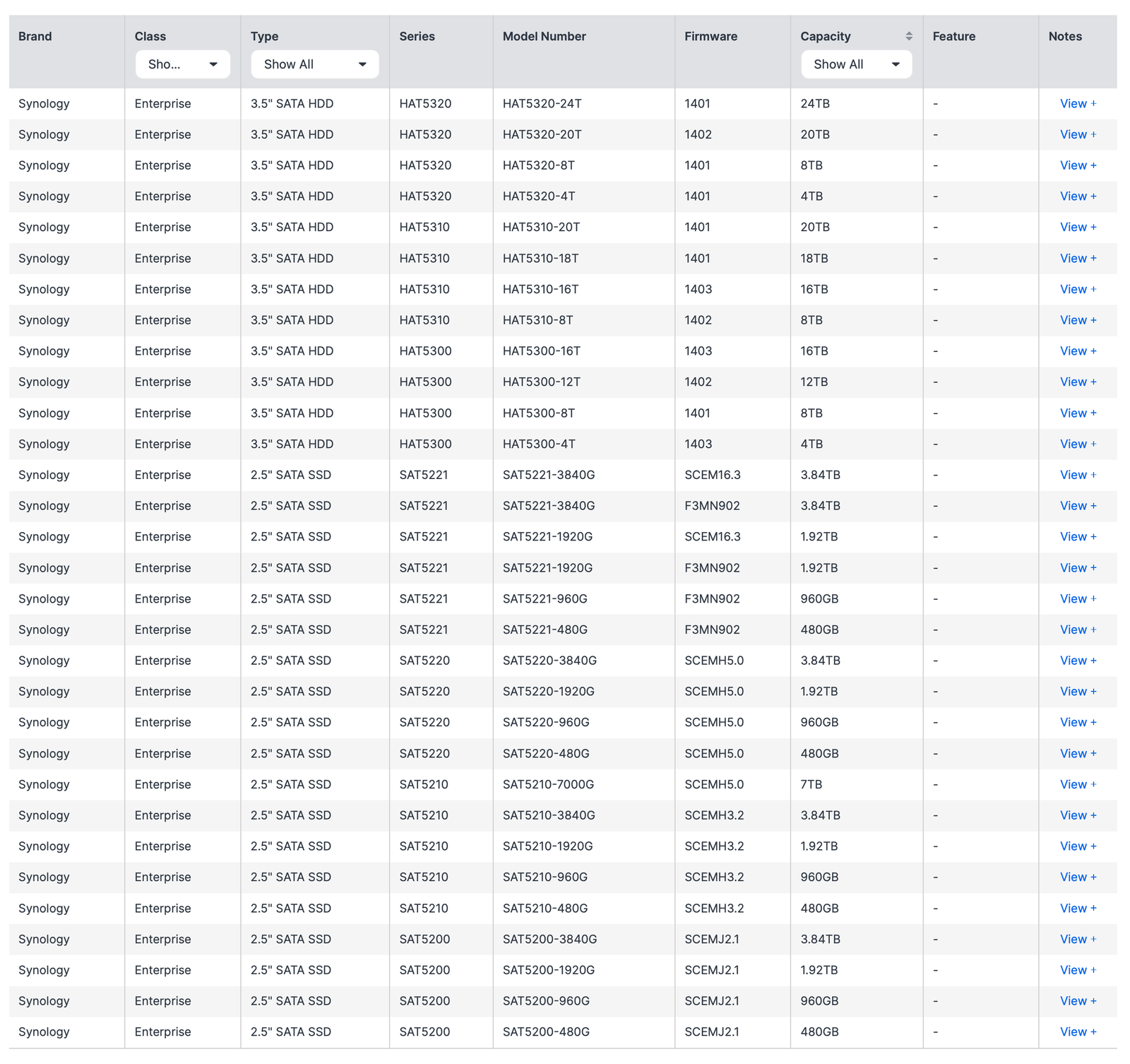The image size is (1130, 1064).
Task: View notes for SAT5210-1920G
Action: pos(1078,846)
